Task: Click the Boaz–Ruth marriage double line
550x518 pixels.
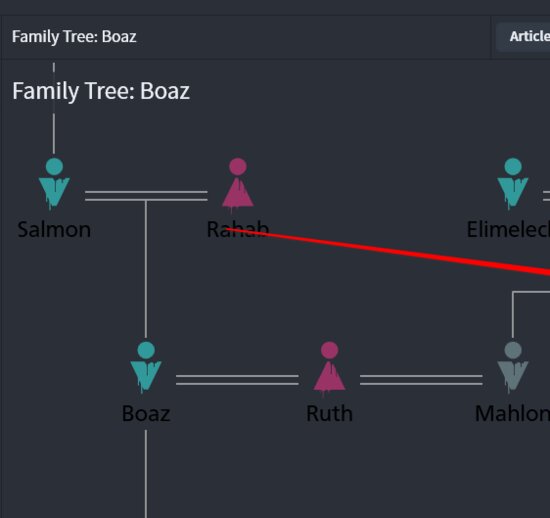Action: [x=237, y=380]
